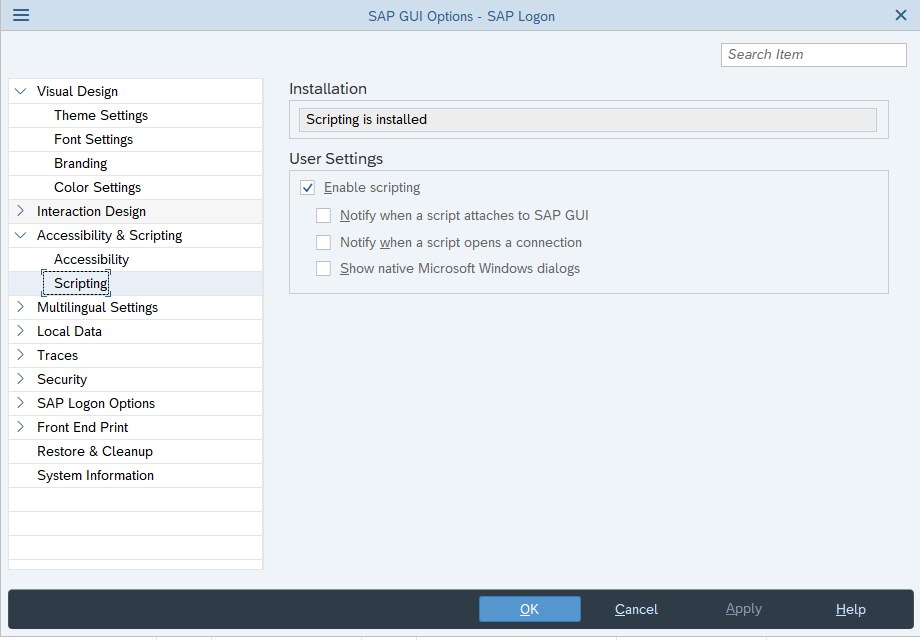Screen dimensions: 920x640
Task: Open the Theme Settings page
Action: (x=102, y=115)
